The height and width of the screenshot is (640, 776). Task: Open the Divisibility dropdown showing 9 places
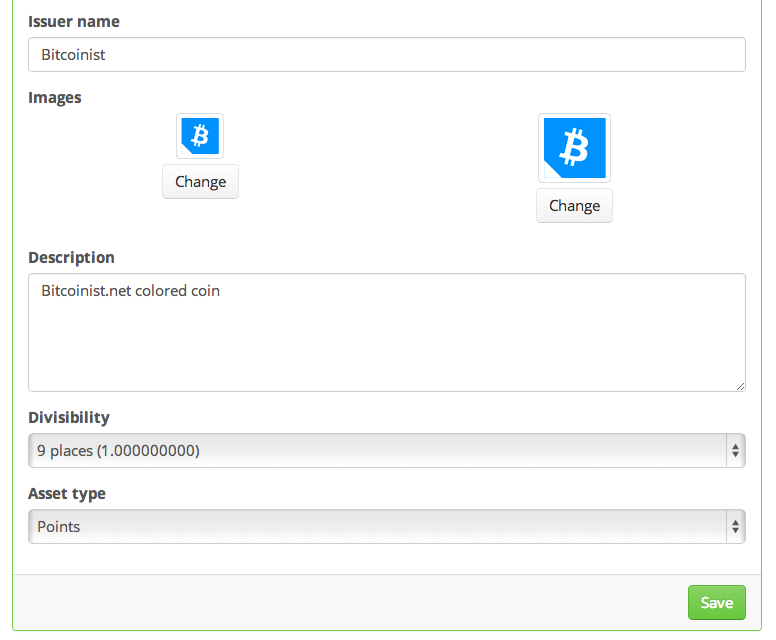(380, 451)
